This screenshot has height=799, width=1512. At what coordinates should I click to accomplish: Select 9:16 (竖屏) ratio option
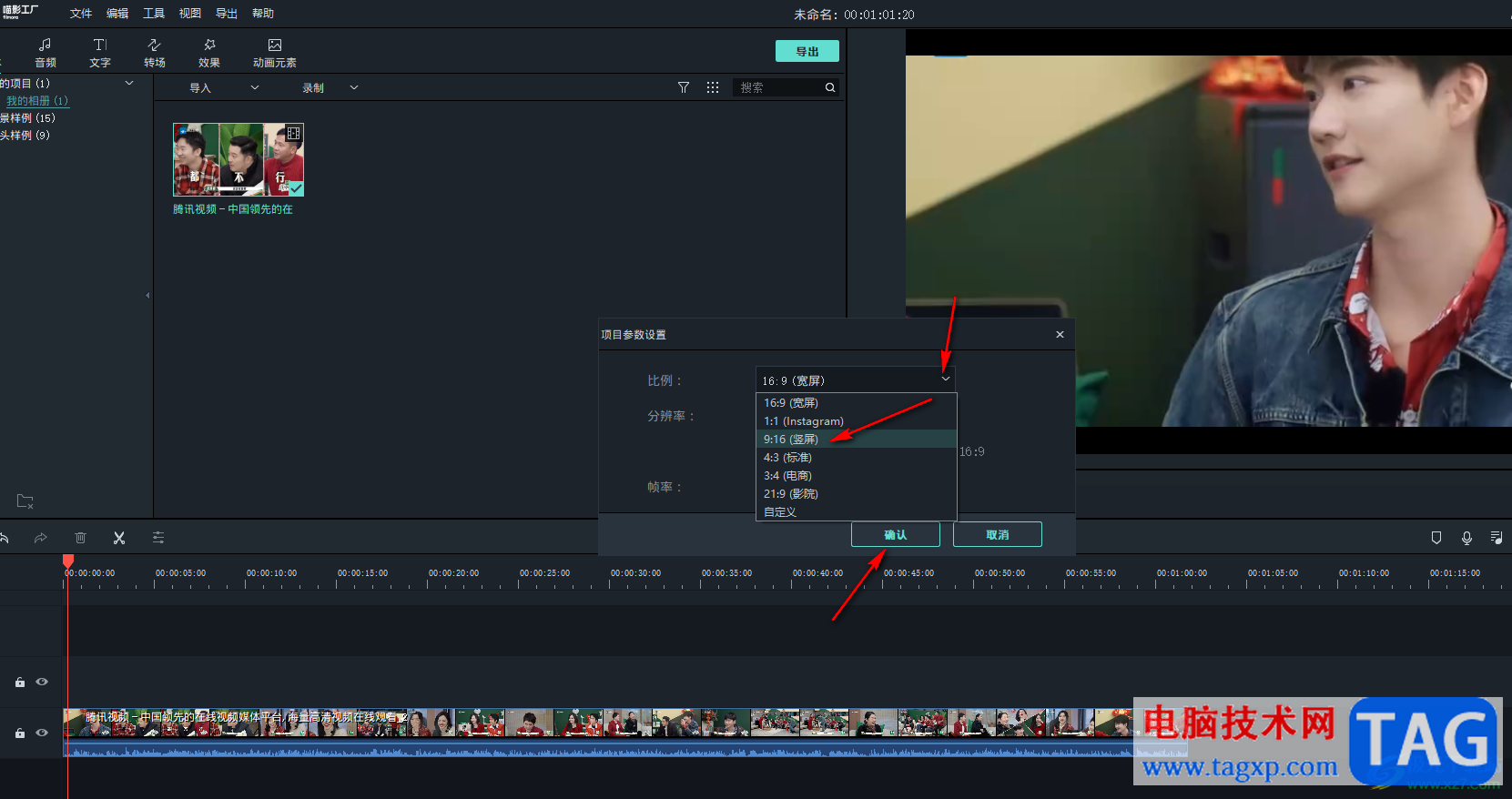click(x=856, y=439)
